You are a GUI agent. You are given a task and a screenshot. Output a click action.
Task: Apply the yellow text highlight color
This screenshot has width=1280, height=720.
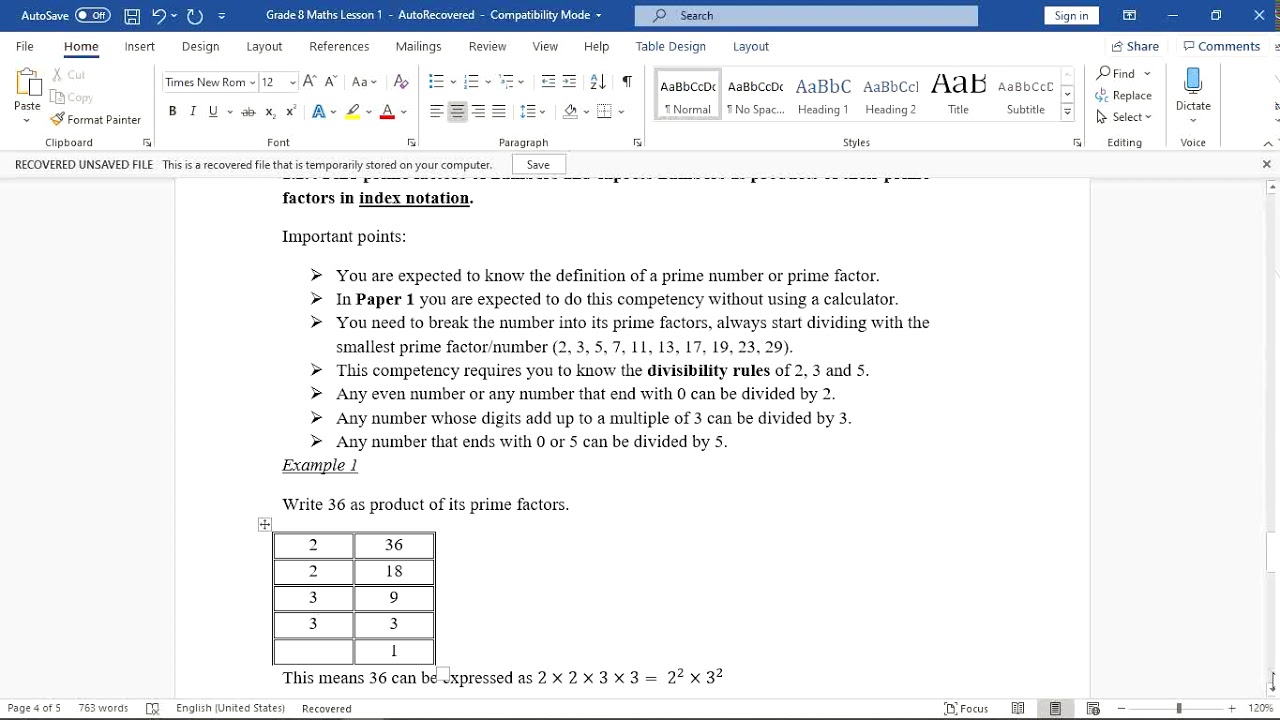(352, 111)
